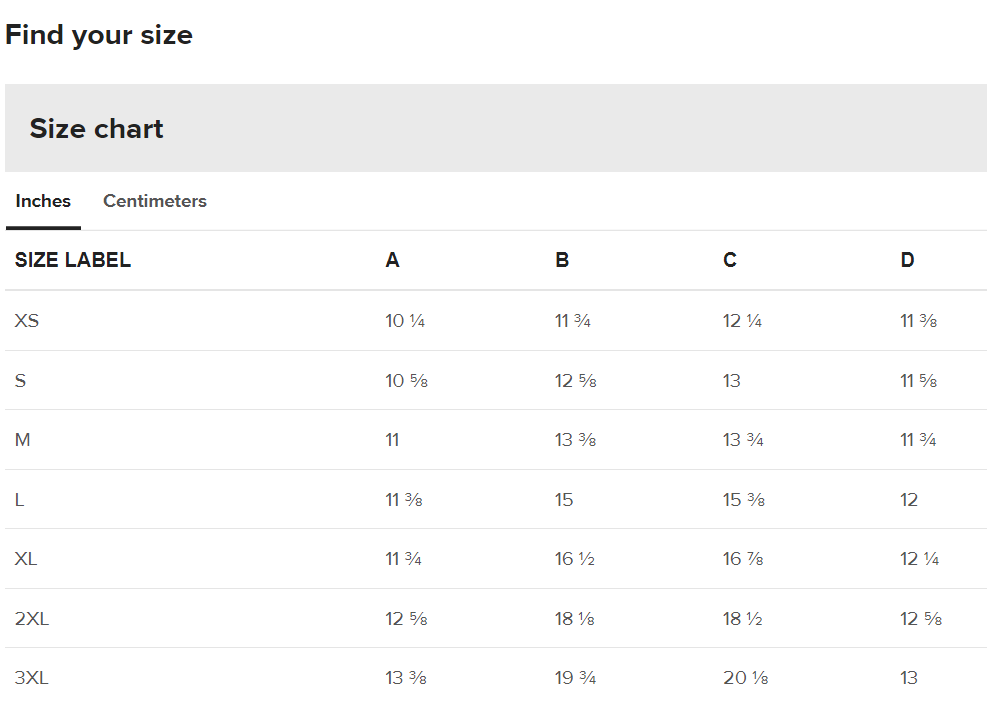Click the Find your size heading

pos(99,35)
